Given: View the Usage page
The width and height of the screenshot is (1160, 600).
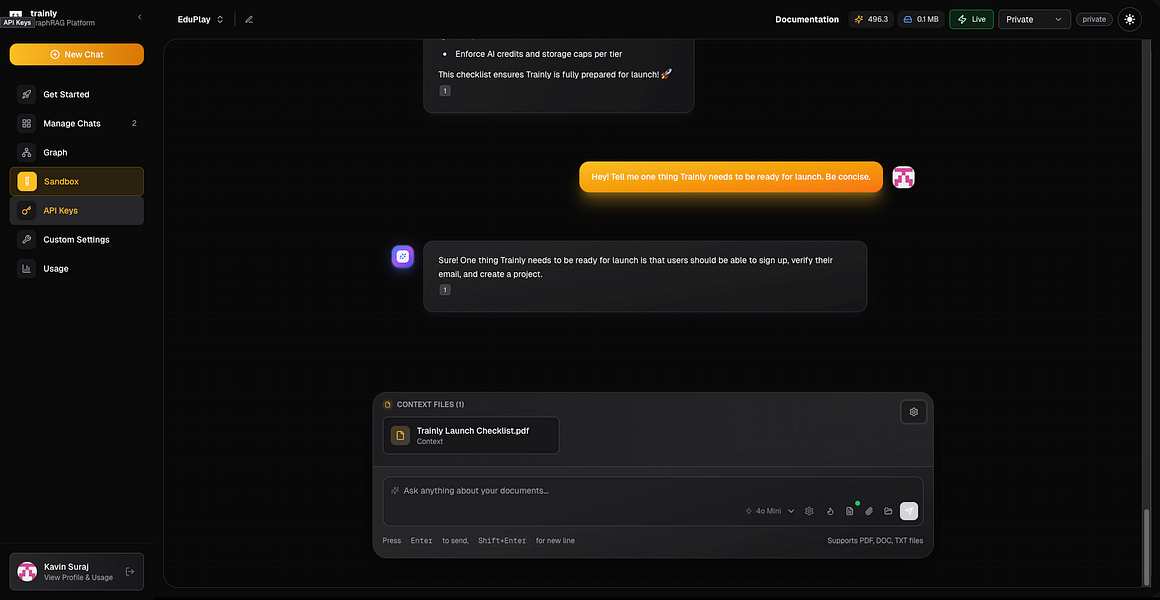Looking at the screenshot, I should [76, 269].
